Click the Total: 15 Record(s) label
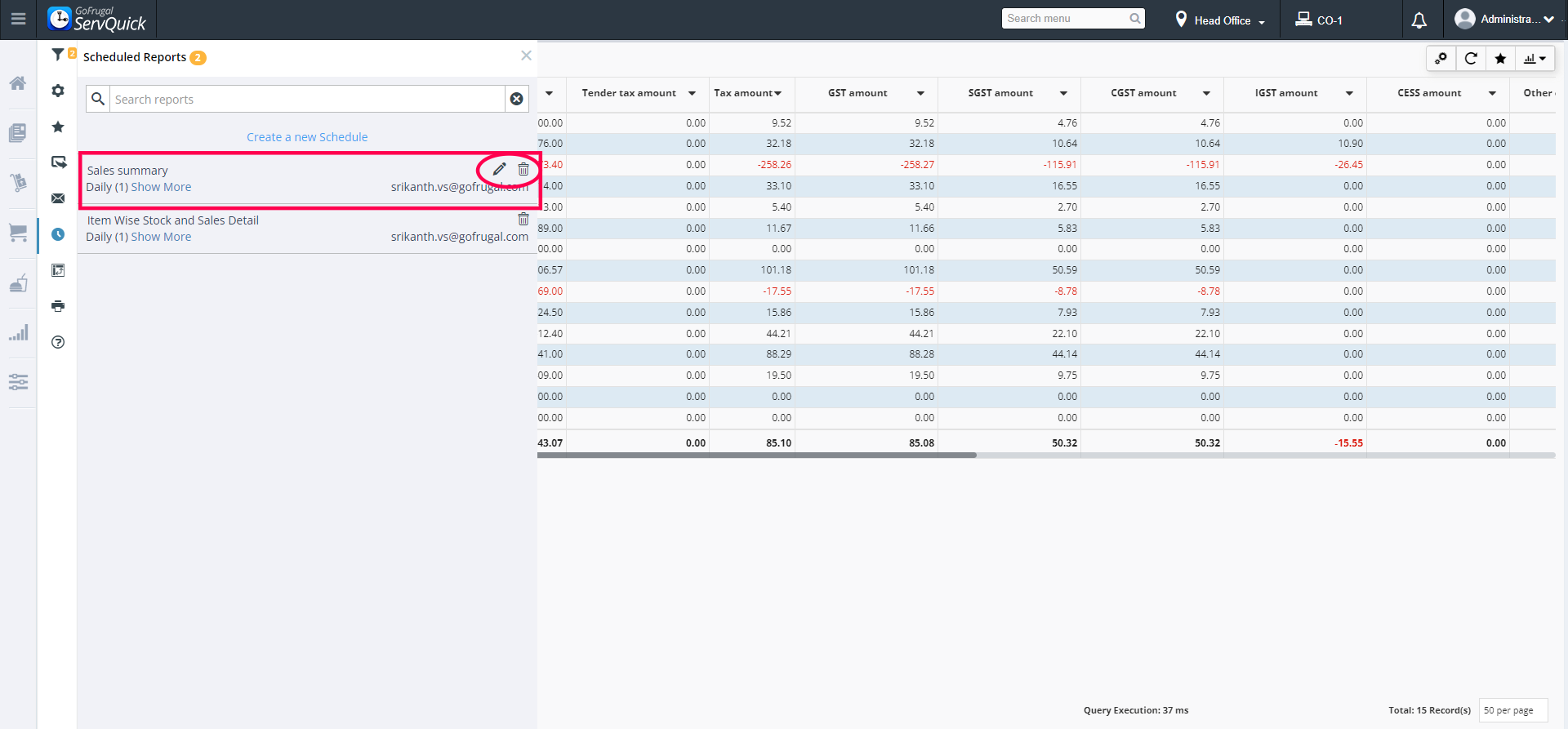Screen dimensions: 1568x729 coord(1429,710)
